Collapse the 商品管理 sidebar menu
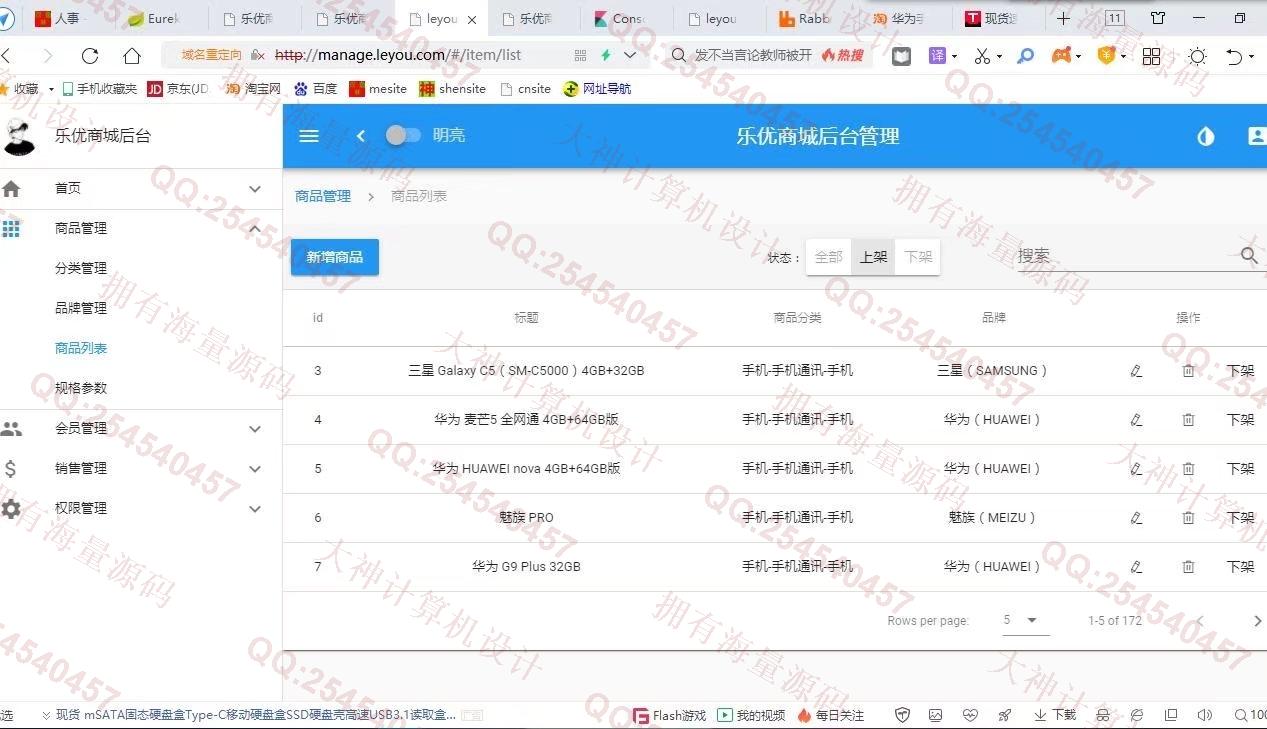1267x729 pixels. point(141,229)
